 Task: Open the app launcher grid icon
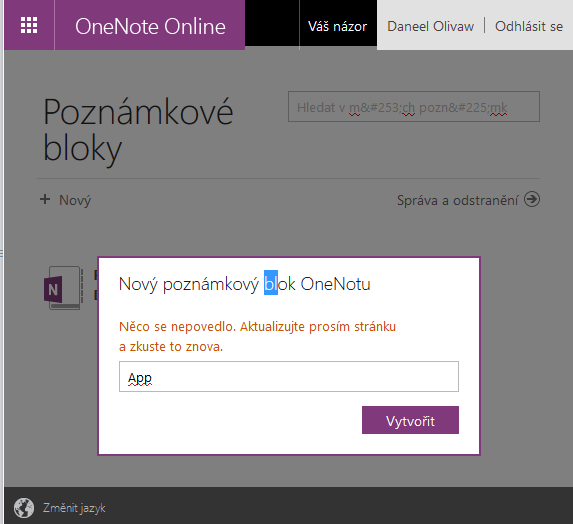pos(29,25)
